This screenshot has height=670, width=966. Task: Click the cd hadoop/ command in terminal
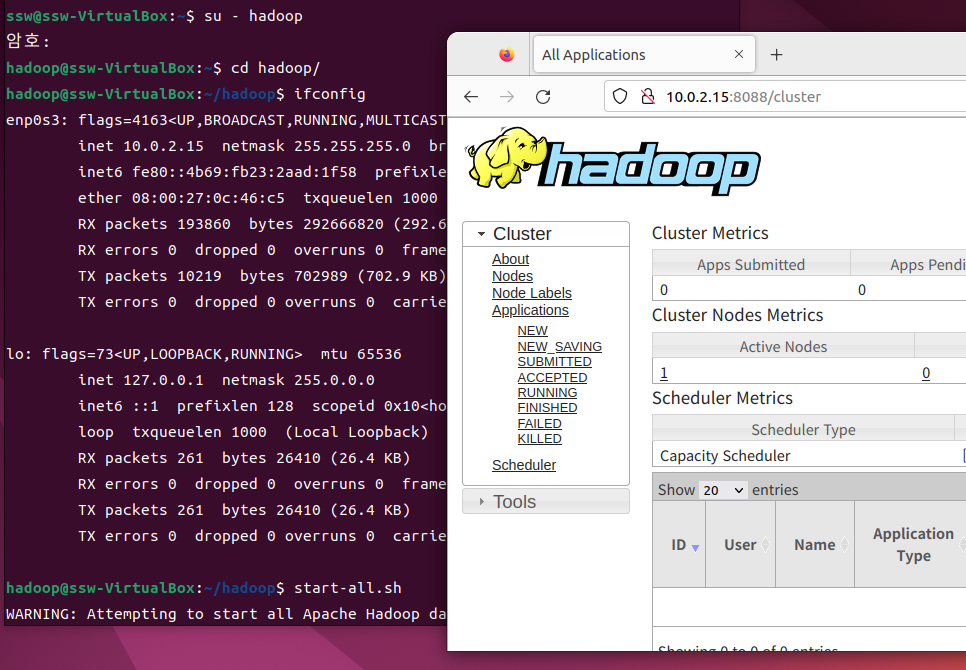pos(275,68)
